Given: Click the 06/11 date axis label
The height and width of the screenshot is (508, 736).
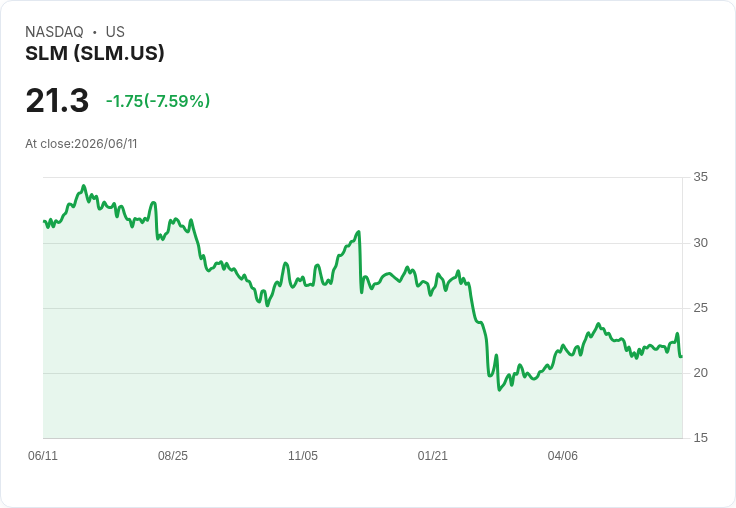Looking at the screenshot, I should [x=43, y=455].
